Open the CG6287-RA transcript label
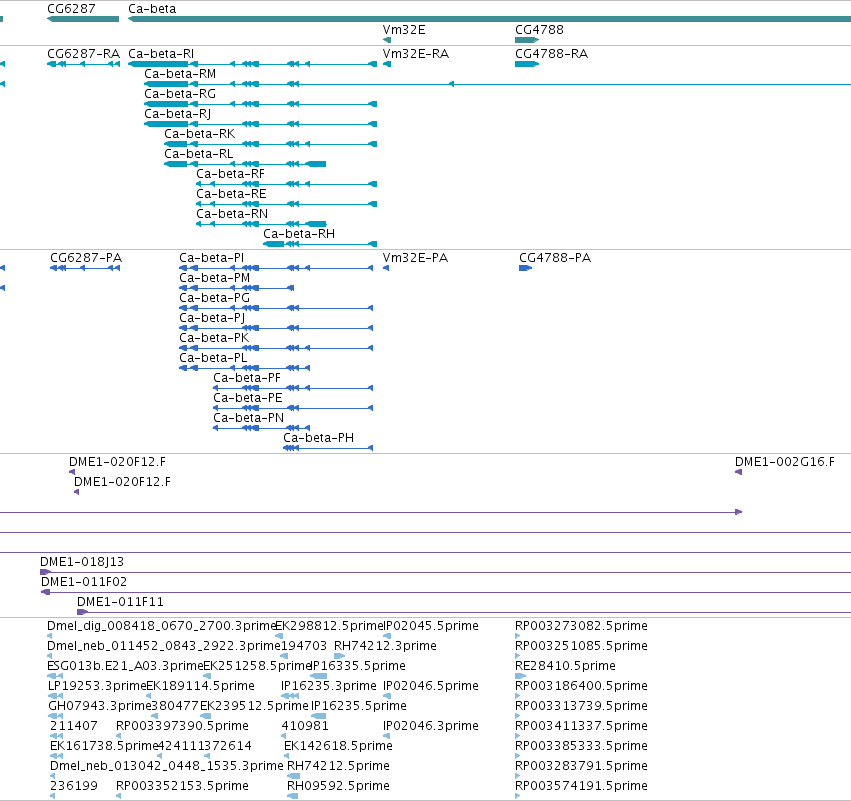 click(83, 54)
